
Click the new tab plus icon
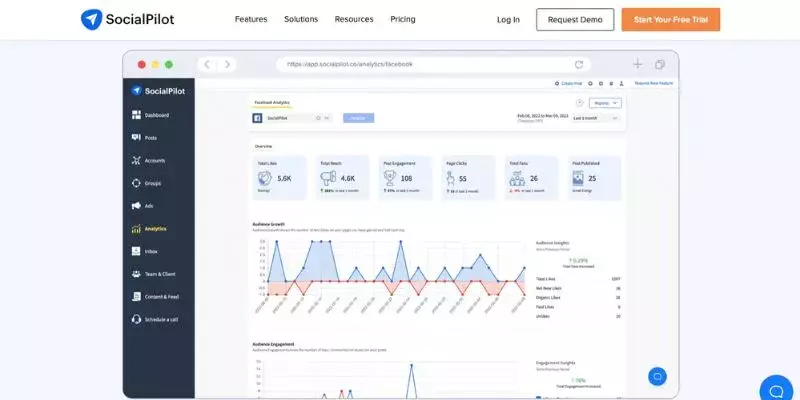point(638,64)
